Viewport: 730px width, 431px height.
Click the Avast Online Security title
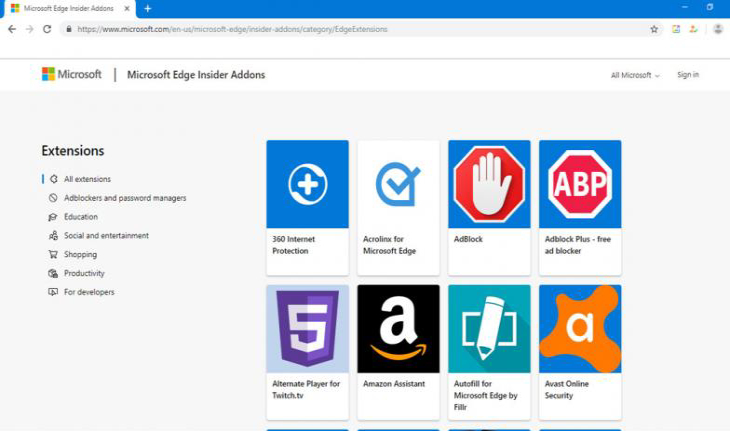(x=567, y=390)
